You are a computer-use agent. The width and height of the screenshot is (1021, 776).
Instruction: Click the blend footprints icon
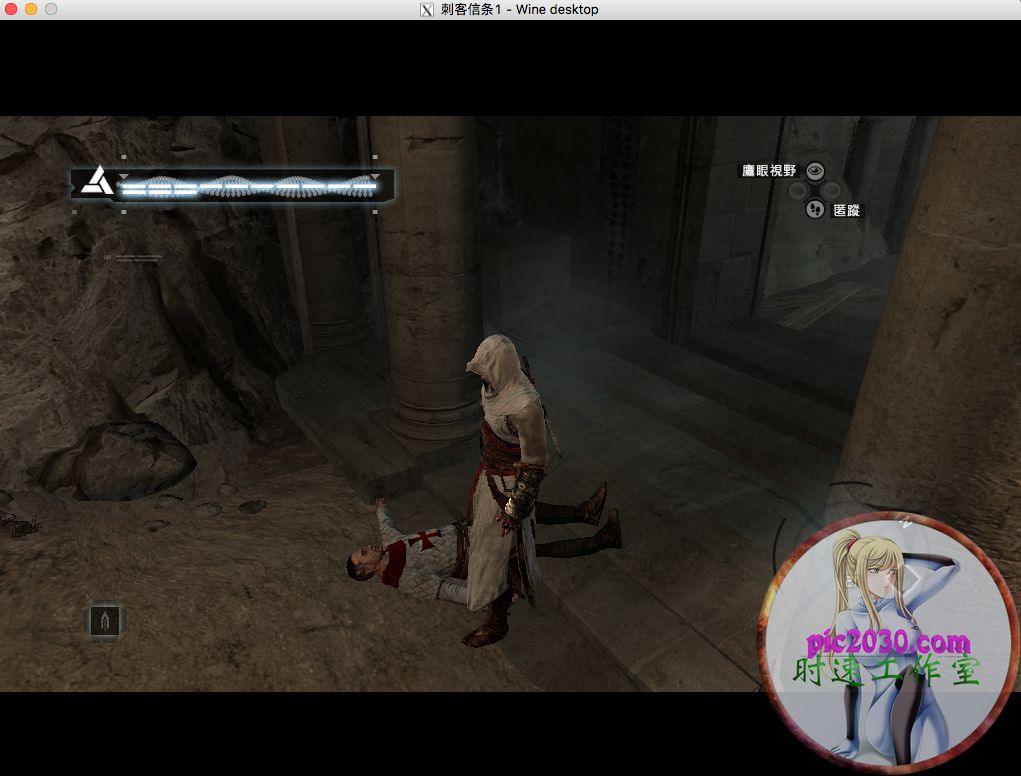[x=815, y=209]
